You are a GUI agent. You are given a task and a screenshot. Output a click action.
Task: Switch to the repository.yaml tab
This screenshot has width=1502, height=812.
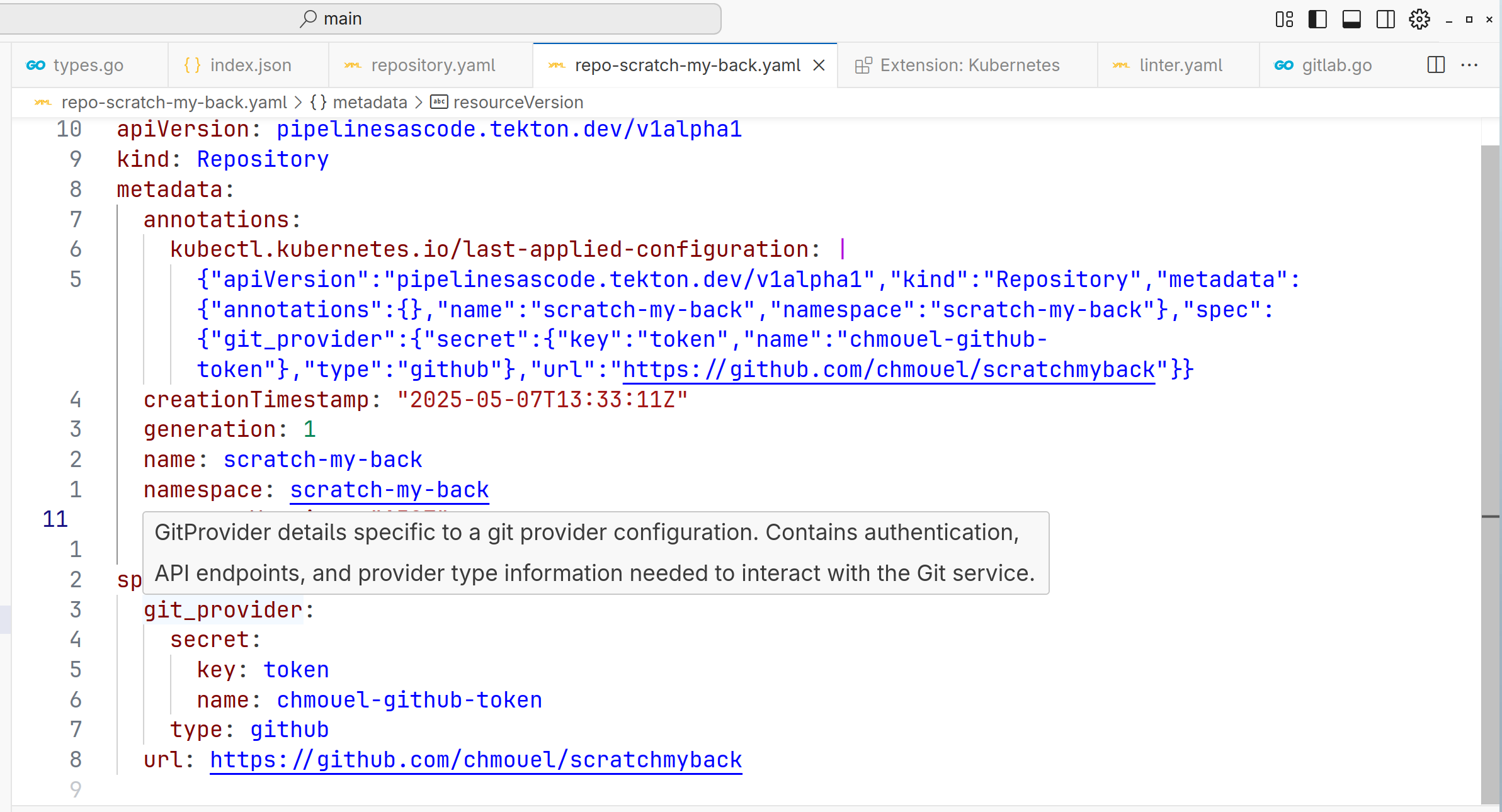[x=433, y=64]
